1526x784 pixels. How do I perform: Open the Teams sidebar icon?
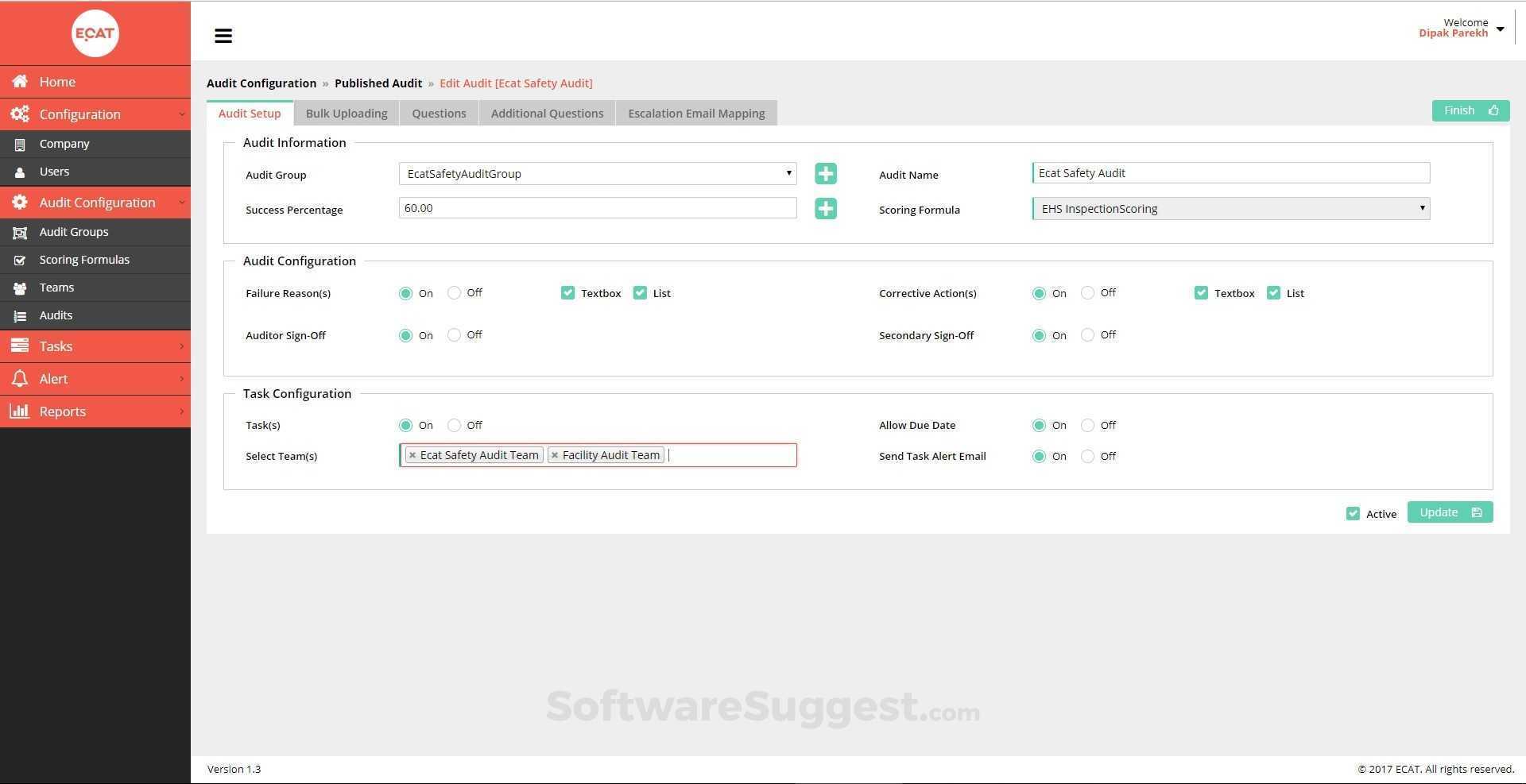pyautogui.click(x=20, y=287)
